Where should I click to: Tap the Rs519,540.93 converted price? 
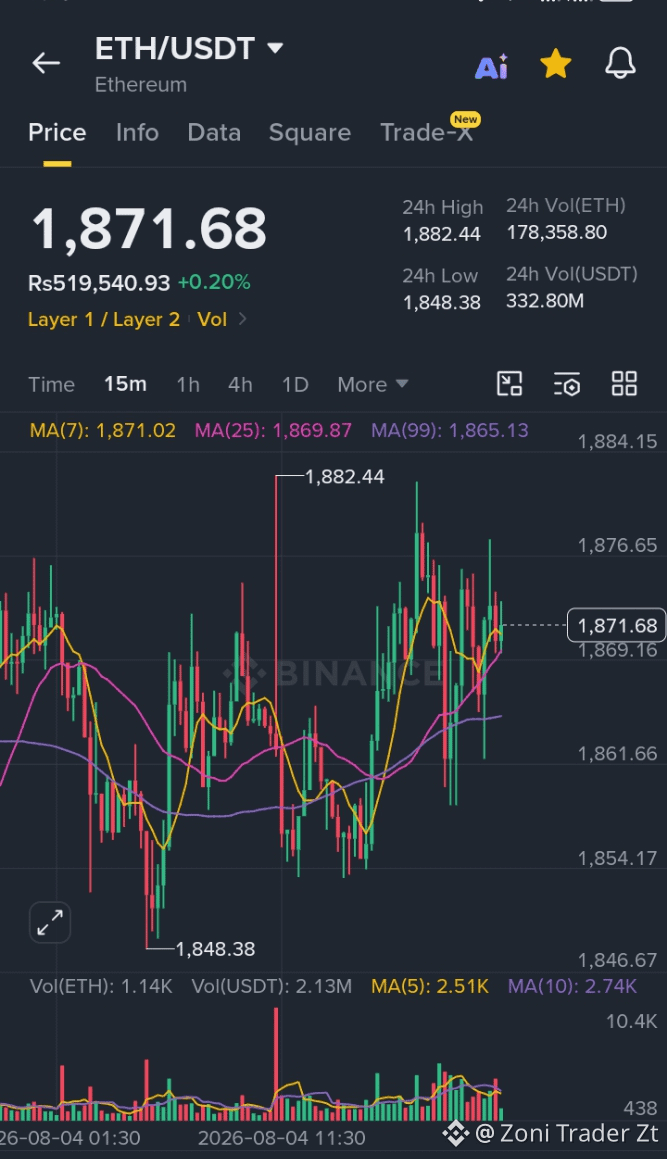[99, 282]
